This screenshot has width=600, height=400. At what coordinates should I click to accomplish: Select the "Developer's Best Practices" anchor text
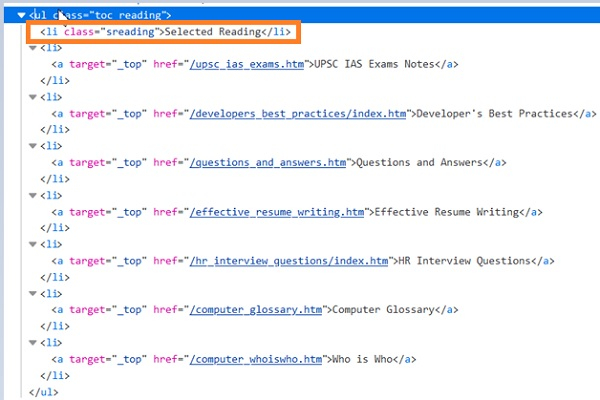coord(494,114)
